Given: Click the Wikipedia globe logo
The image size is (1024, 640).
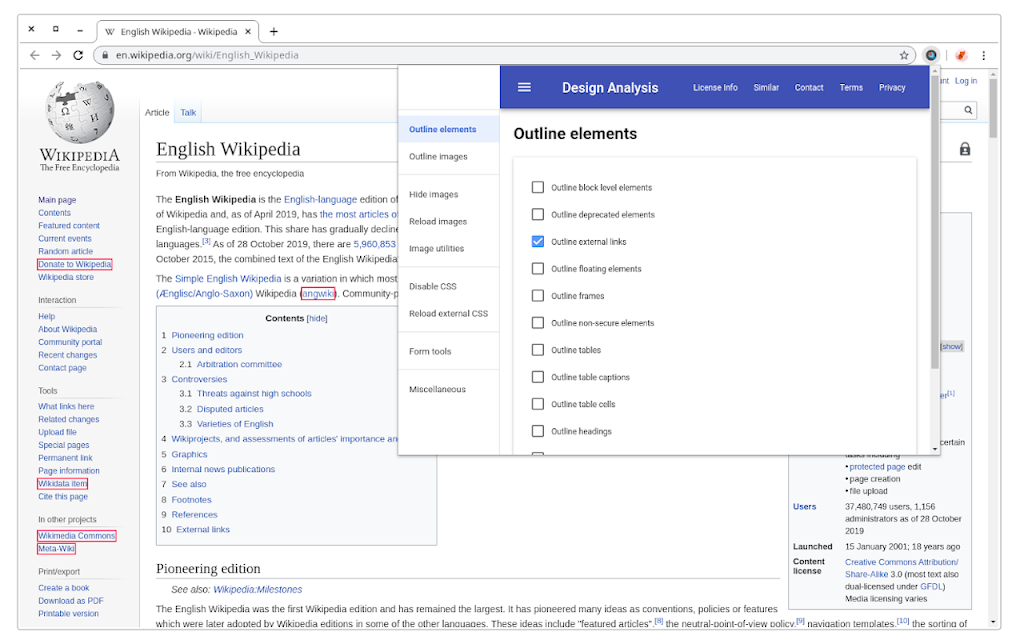Looking at the screenshot, I should [x=80, y=112].
